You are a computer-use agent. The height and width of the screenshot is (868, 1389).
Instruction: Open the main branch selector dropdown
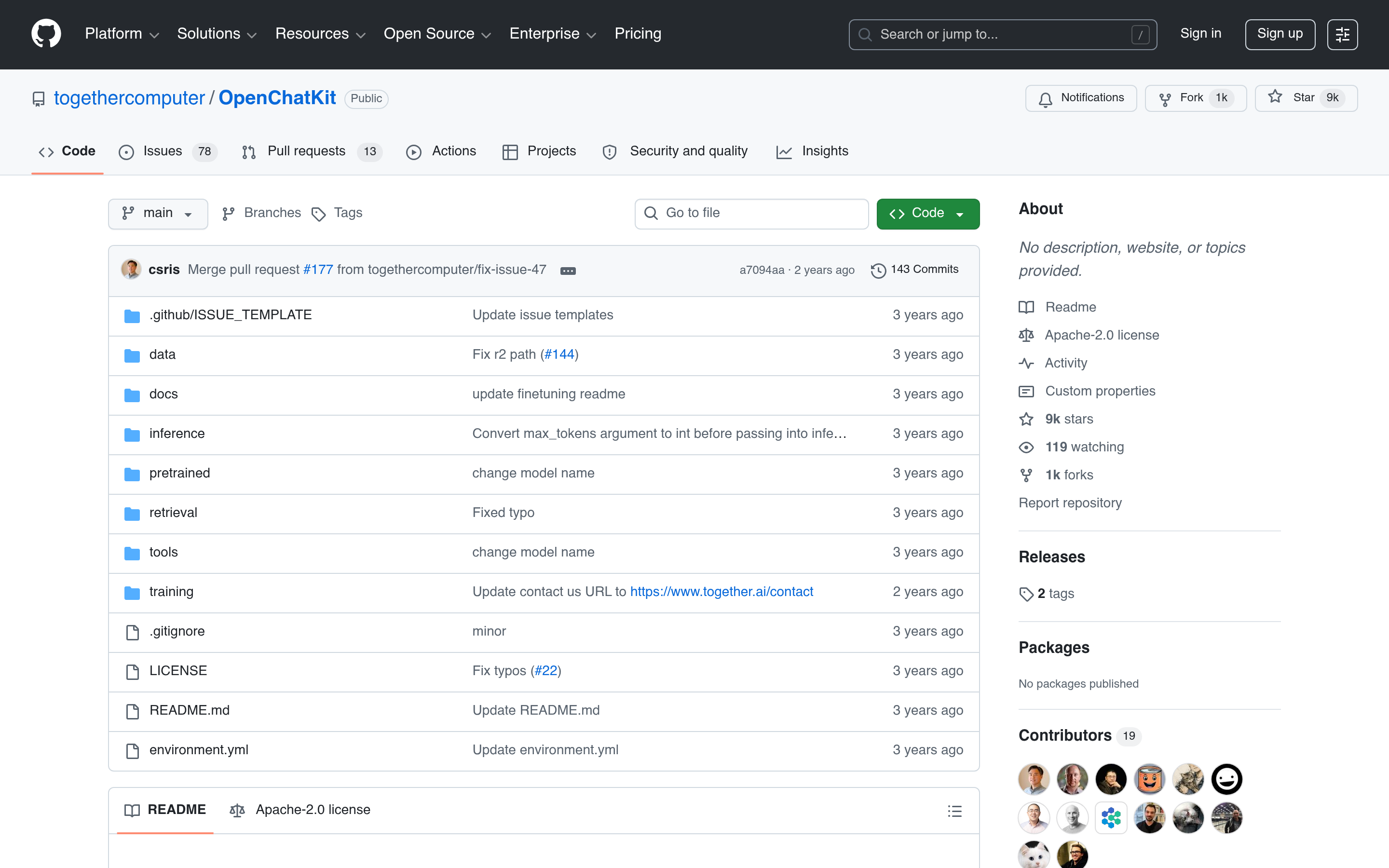158,214
